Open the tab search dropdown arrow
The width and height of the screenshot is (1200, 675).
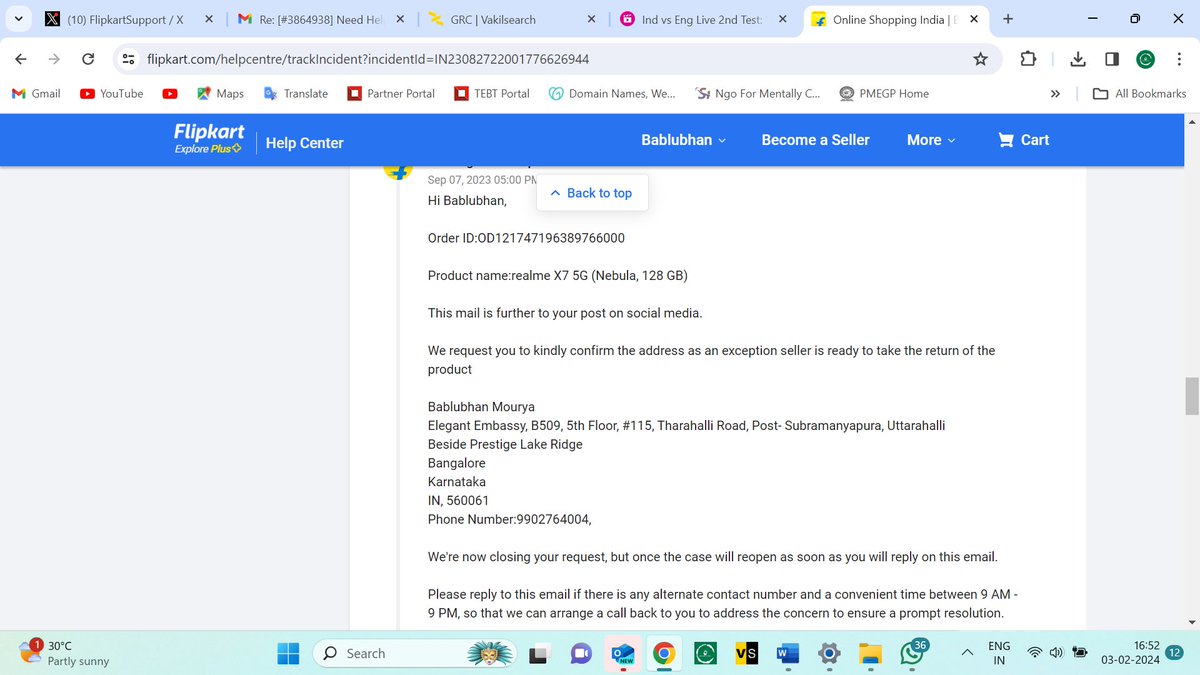point(18,19)
